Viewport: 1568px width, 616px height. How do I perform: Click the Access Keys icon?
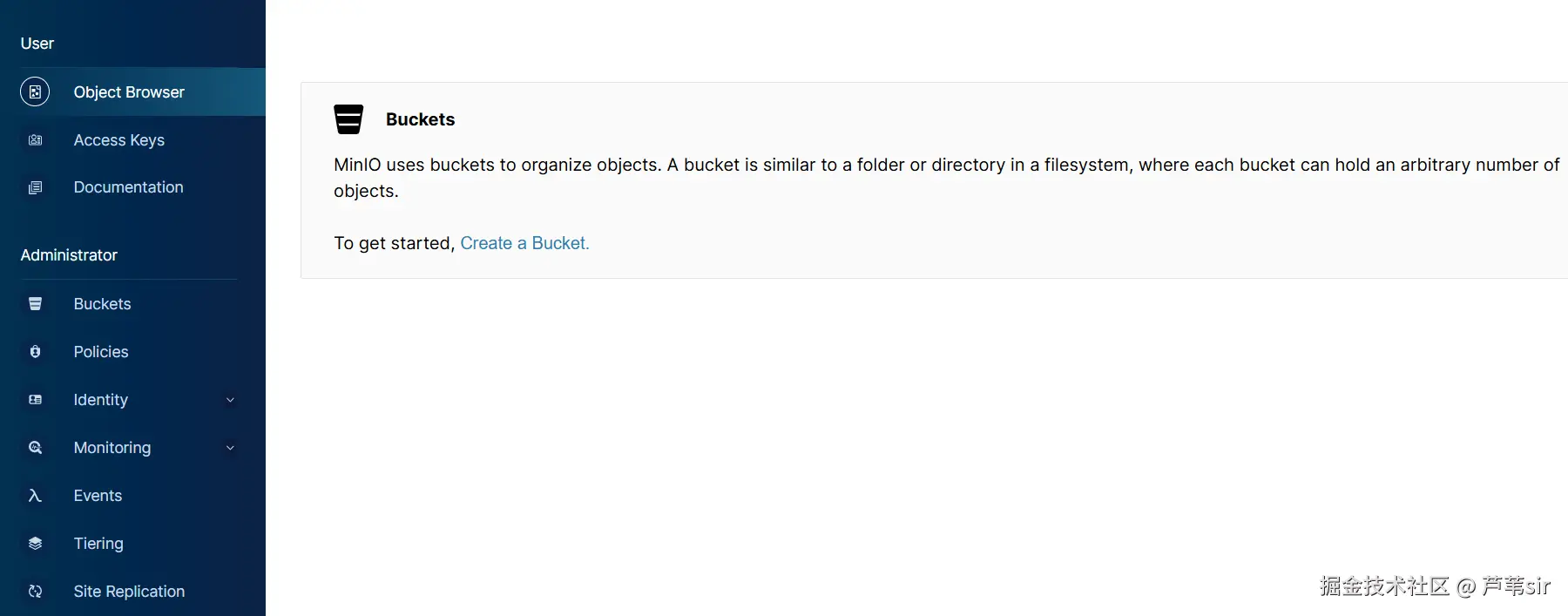[35, 139]
